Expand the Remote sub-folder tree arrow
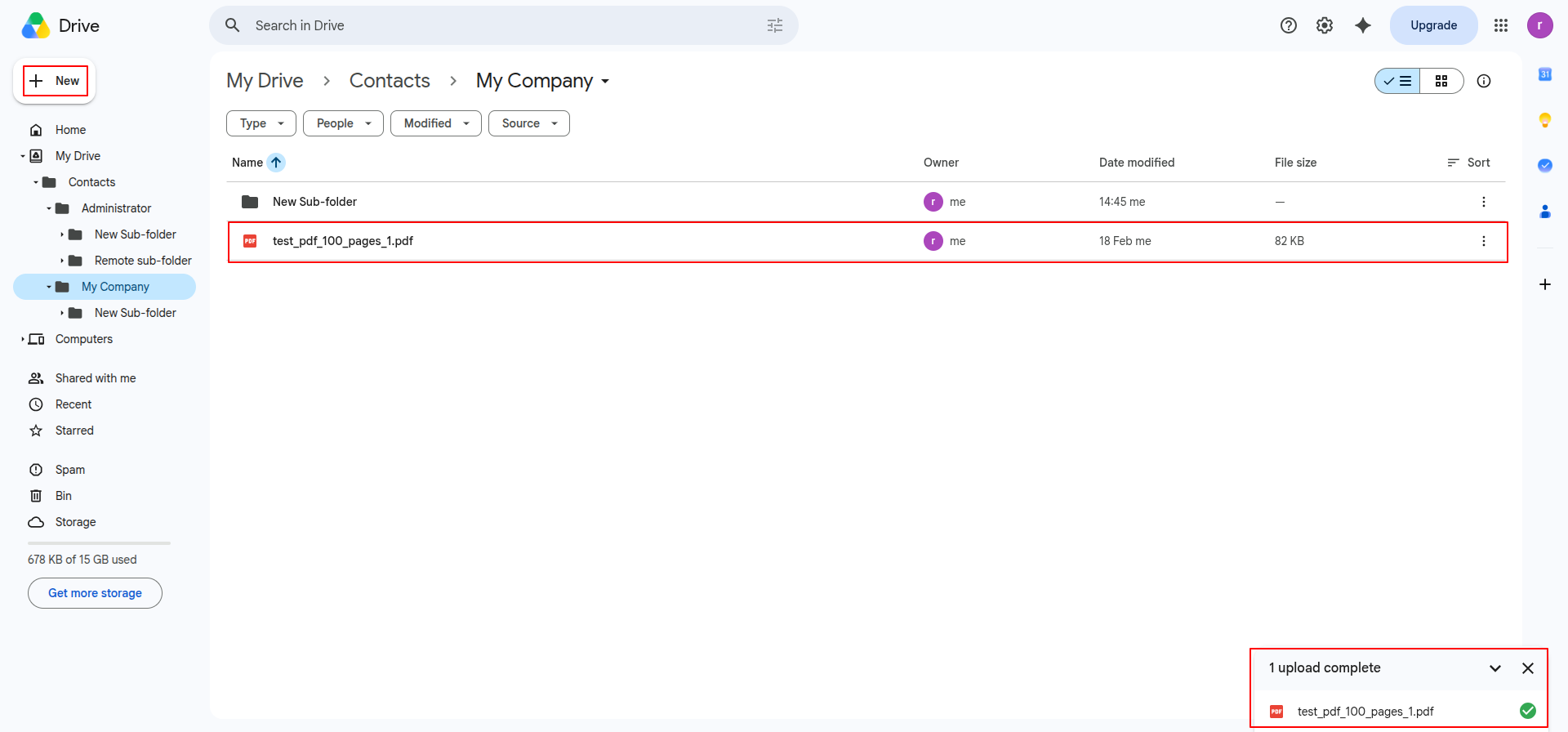Image resolution: width=1568 pixels, height=732 pixels. click(x=62, y=261)
